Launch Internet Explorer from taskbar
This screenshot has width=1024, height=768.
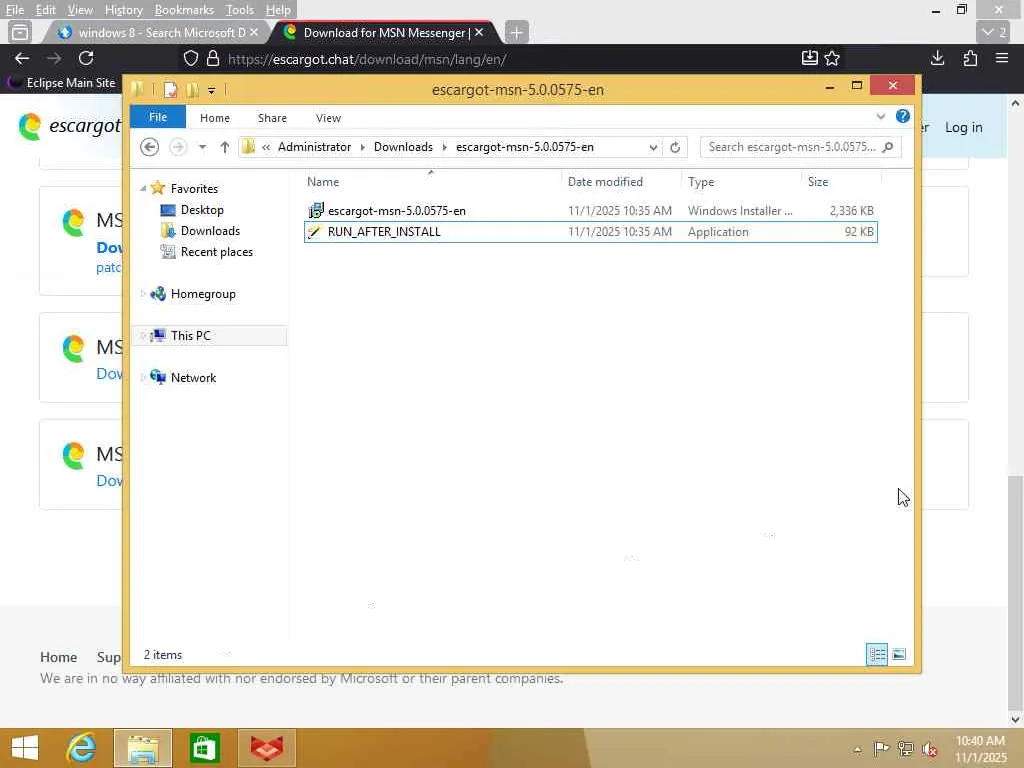(81, 748)
